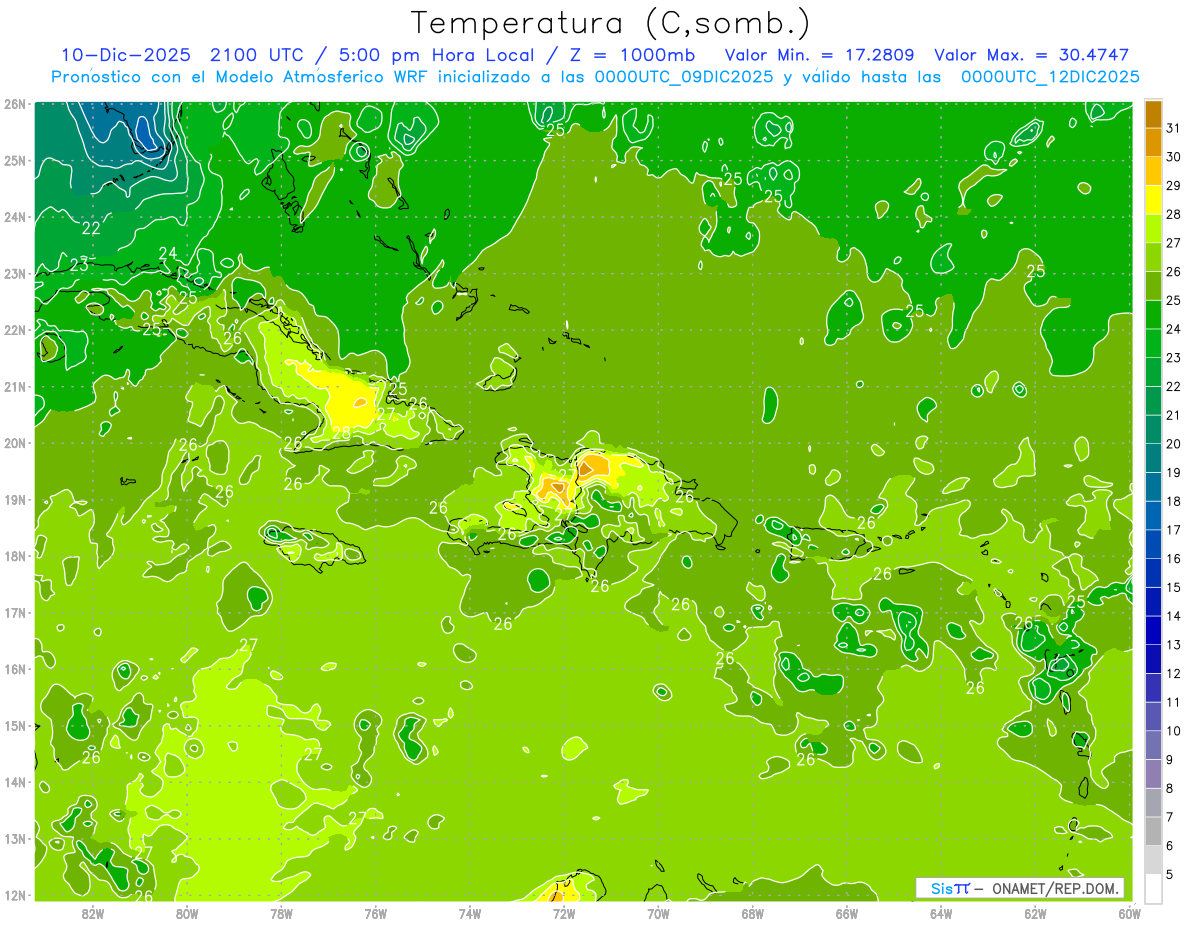The image size is (1200, 927).
Task: Pick the purple legend swatch between 9 and 10
Action: point(1153,745)
